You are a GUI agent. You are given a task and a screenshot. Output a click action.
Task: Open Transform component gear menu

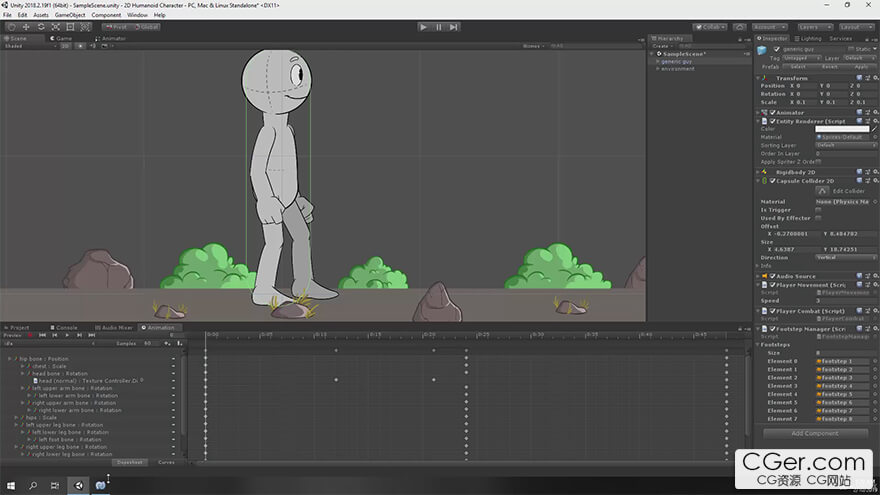(x=876, y=78)
